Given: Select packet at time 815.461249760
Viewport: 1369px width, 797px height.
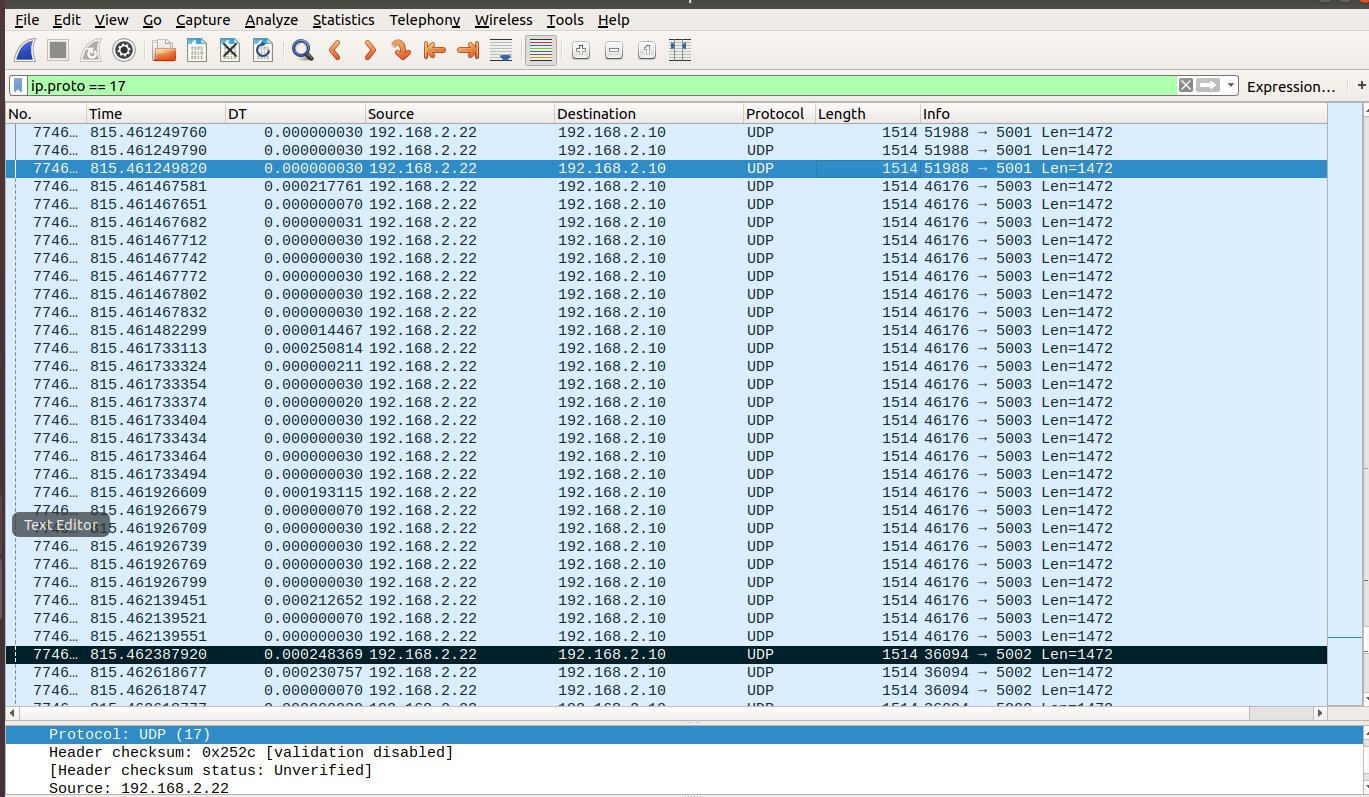Looking at the screenshot, I should click(x=666, y=132).
